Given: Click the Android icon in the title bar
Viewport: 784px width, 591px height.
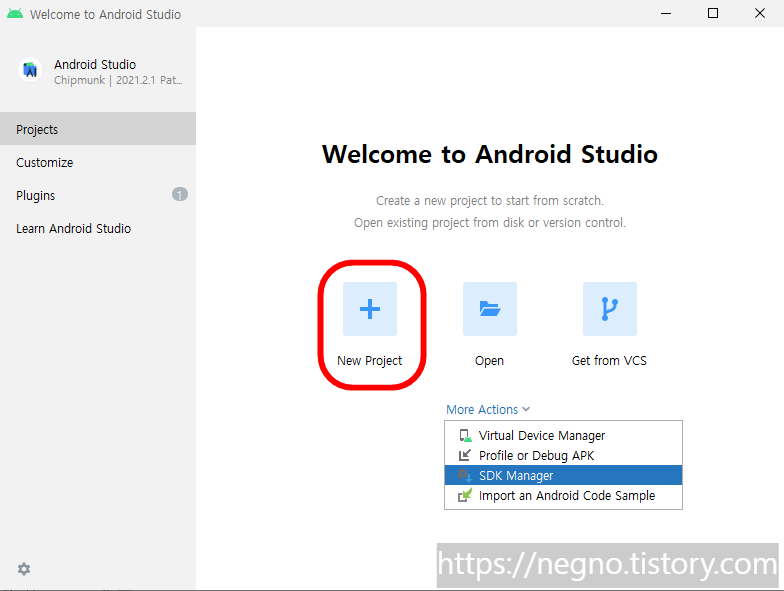Looking at the screenshot, I should [15, 14].
